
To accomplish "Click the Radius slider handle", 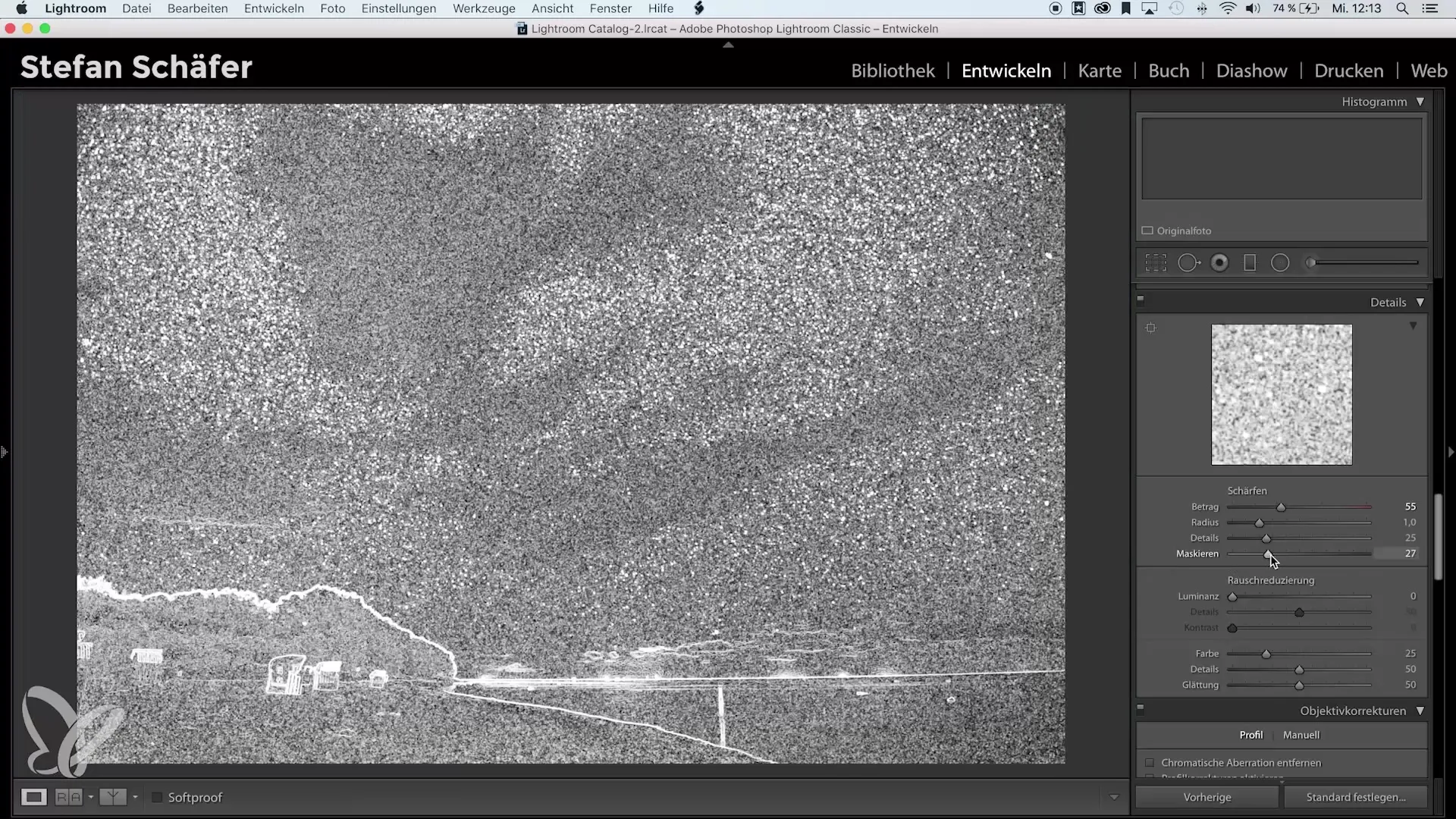I will coord(1260,522).
